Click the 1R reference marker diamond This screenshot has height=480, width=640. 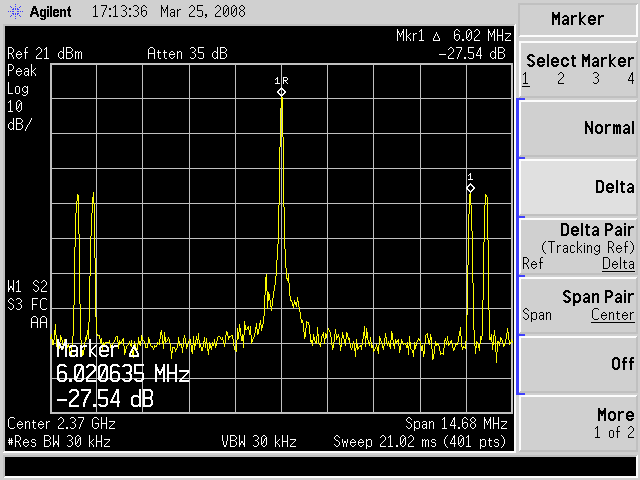[x=281, y=92]
